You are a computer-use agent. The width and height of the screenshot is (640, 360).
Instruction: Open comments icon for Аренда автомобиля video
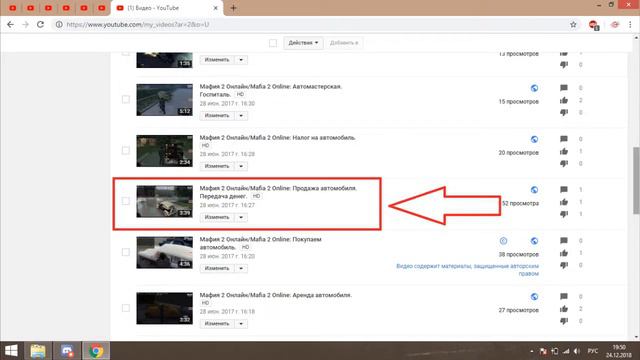click(564, 296)
